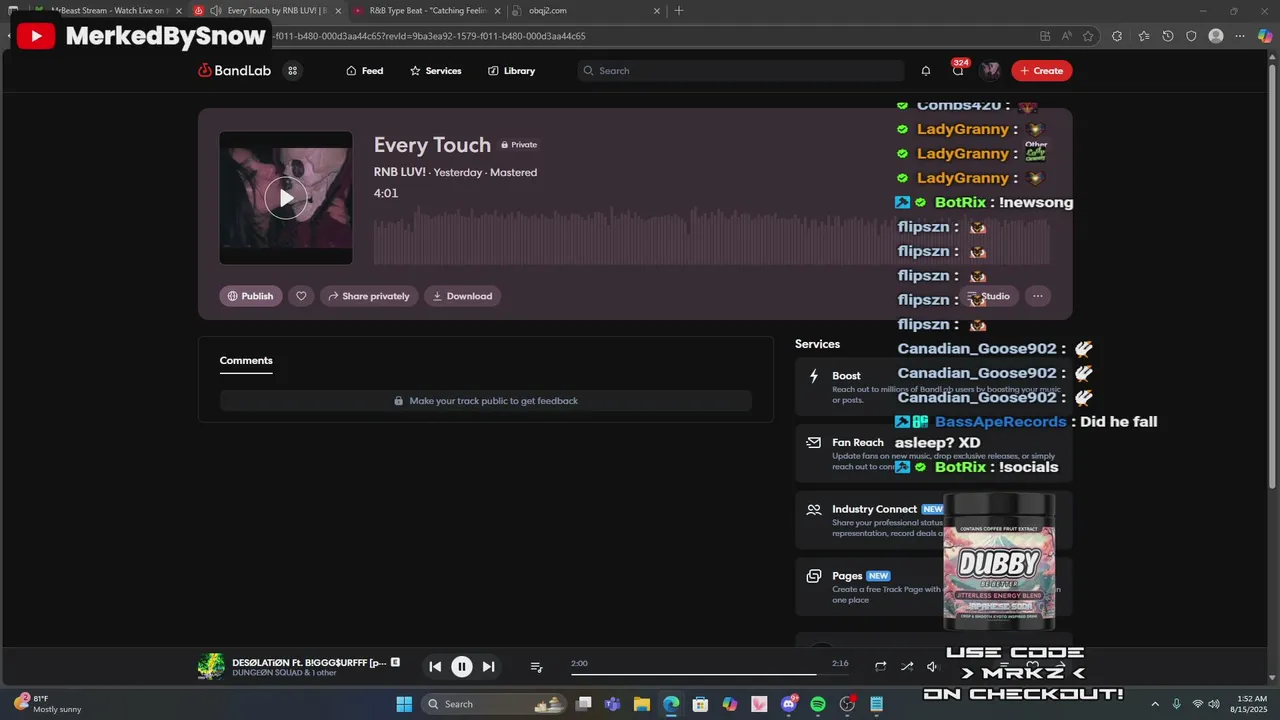This screenshot has height=720, width=1280.
Task: Open the track more options ellipsis
Action: [1038, 296]
